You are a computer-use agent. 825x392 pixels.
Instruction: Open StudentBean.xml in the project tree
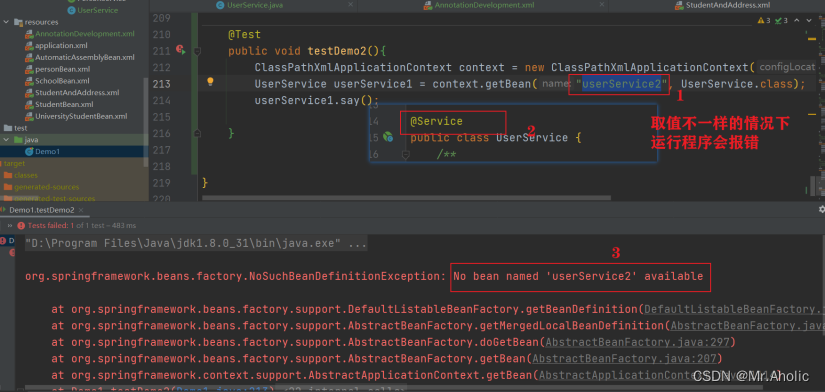click(64, 105)
